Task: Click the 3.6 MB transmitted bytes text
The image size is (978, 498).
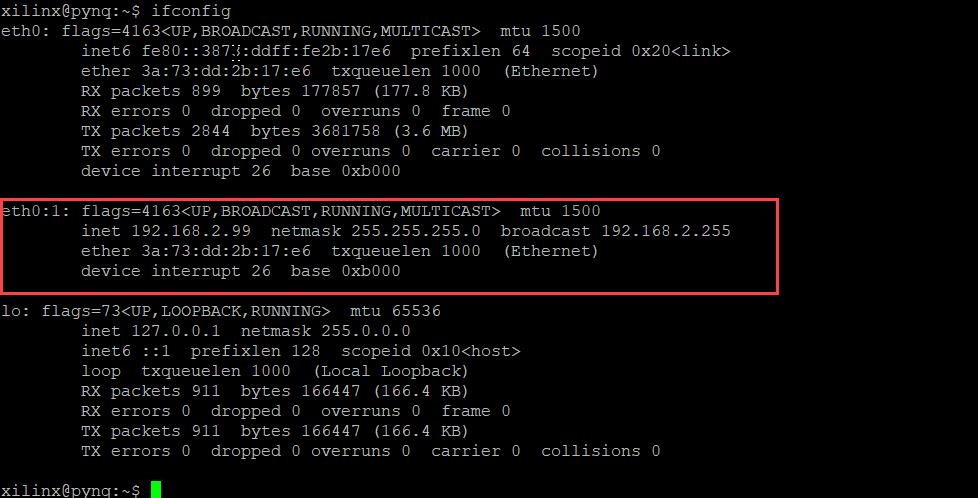Action: (430, 131)
